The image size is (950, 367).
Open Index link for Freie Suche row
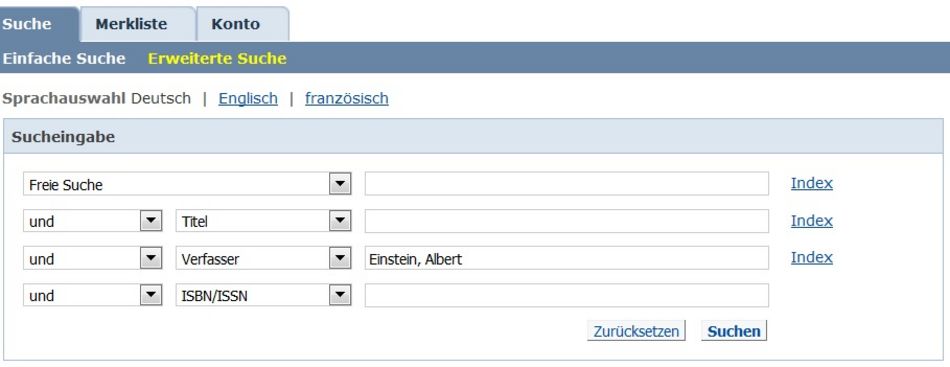pos(812,183)
